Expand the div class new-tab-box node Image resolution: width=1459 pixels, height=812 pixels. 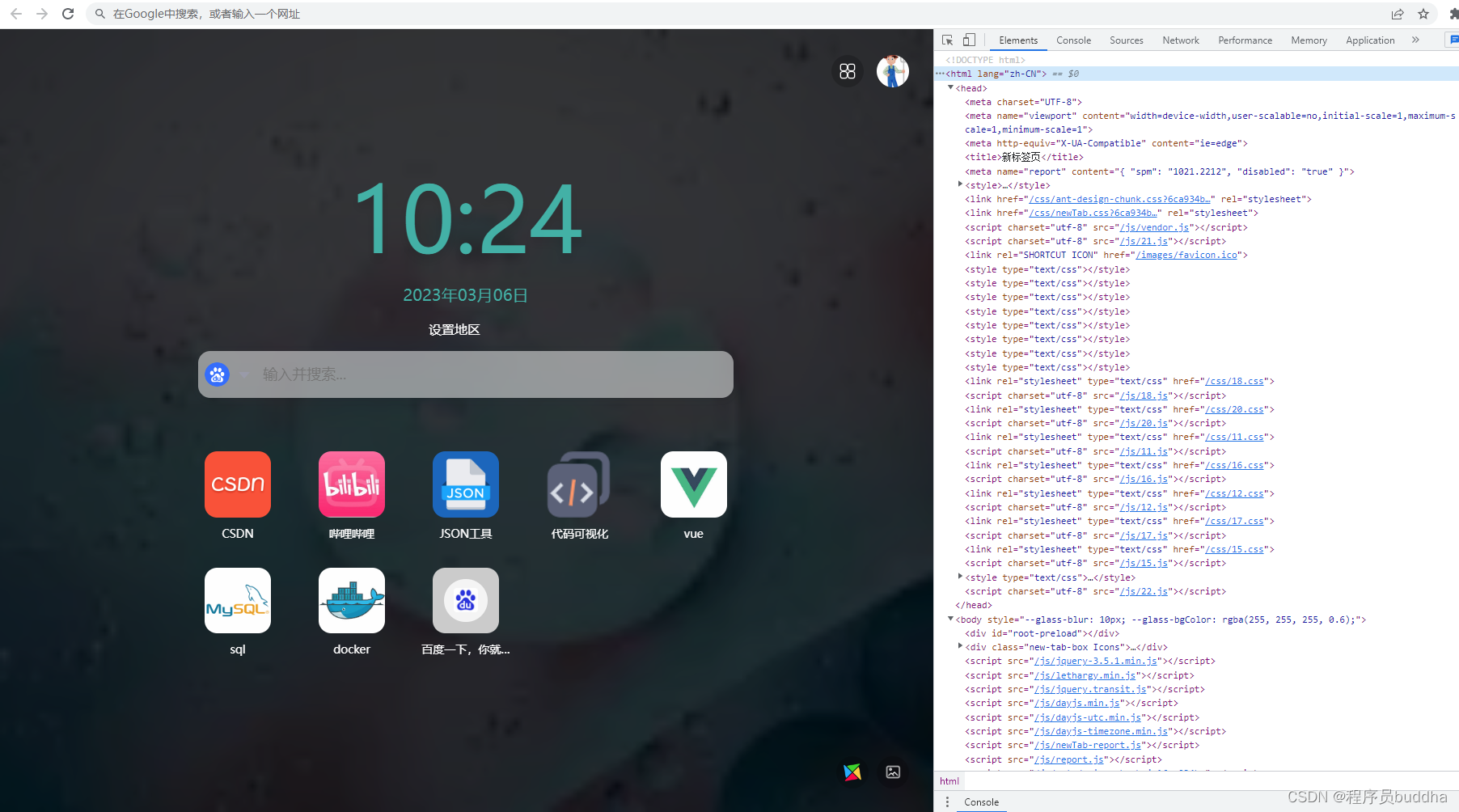coord(960,647)
